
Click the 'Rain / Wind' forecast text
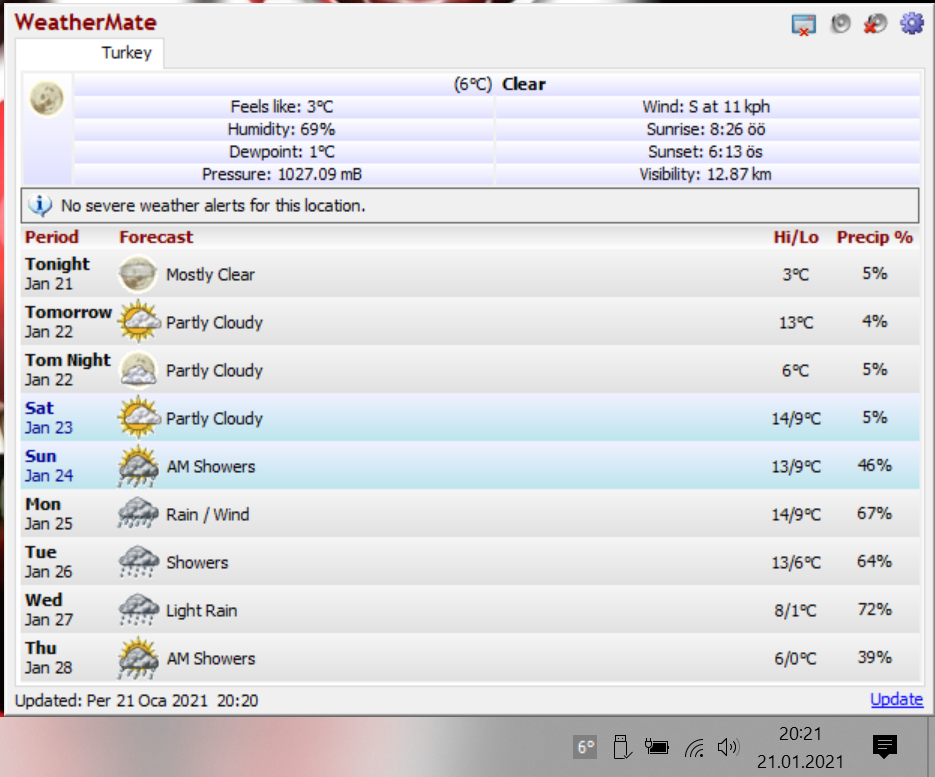208,514
